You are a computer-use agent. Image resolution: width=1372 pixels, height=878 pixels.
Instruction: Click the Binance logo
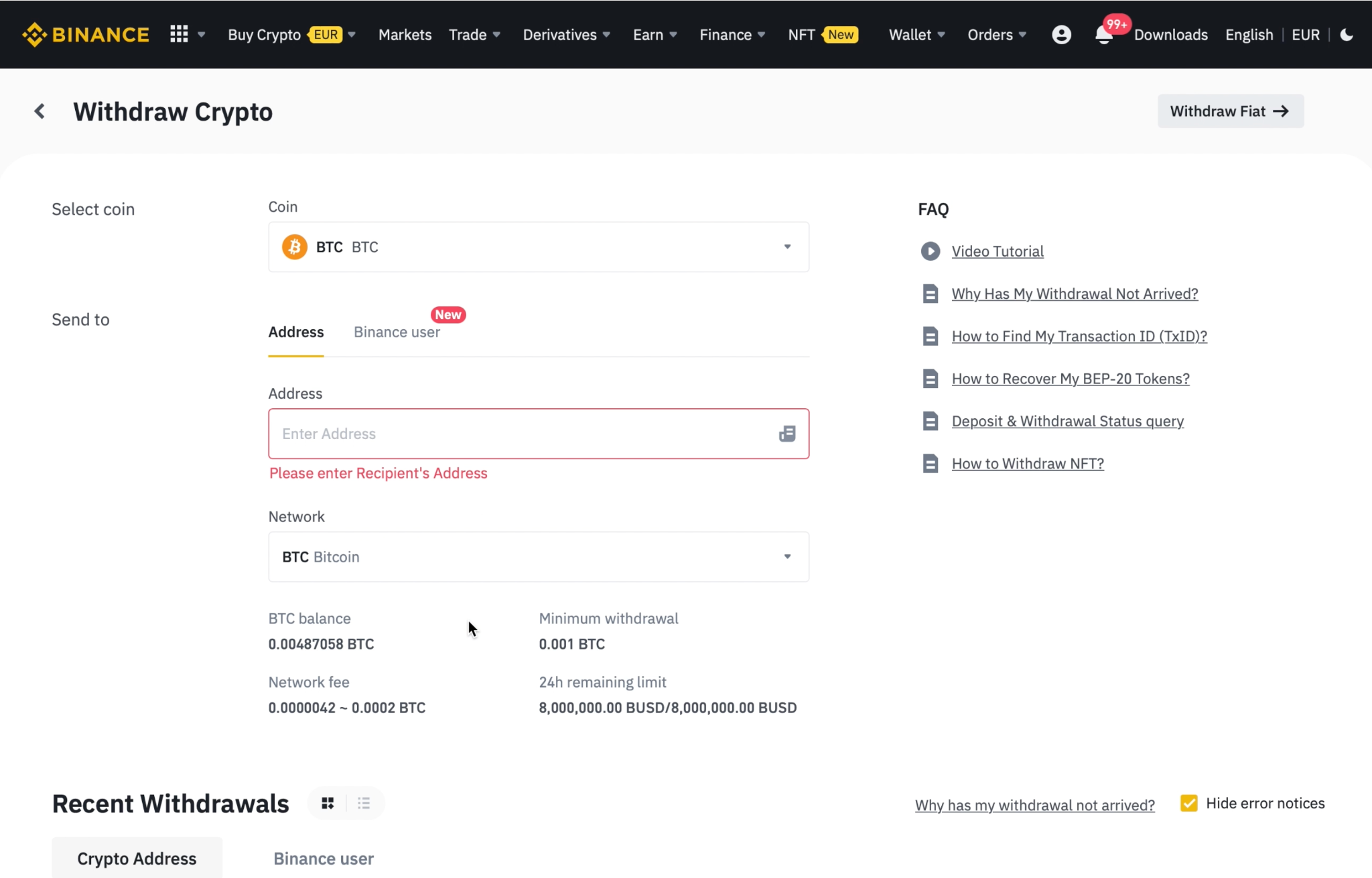click(x=86, y=34)
